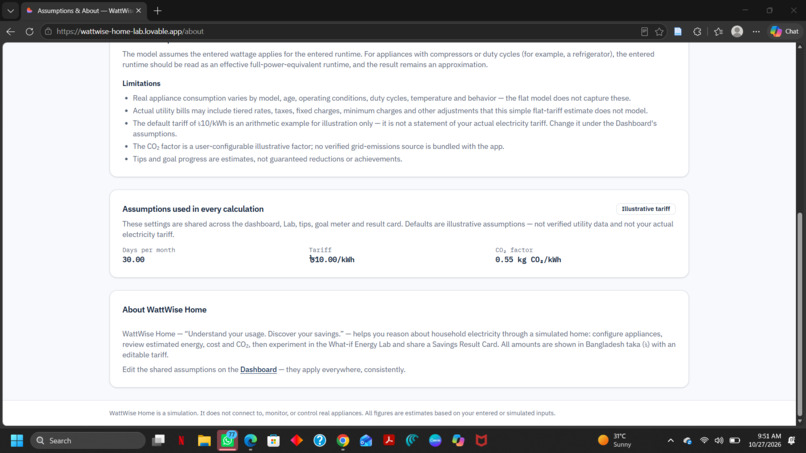View site information lock icon in address bar
Screen dimensions: 806x453
pos(48,31)
